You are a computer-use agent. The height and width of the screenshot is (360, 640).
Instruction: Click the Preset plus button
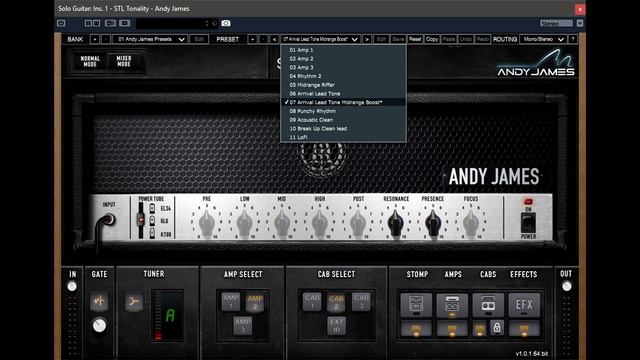tap(253, 39)
